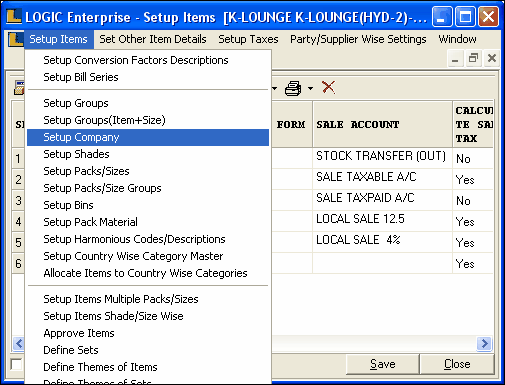
Task: Restore the inner child window
Action: 473,58
